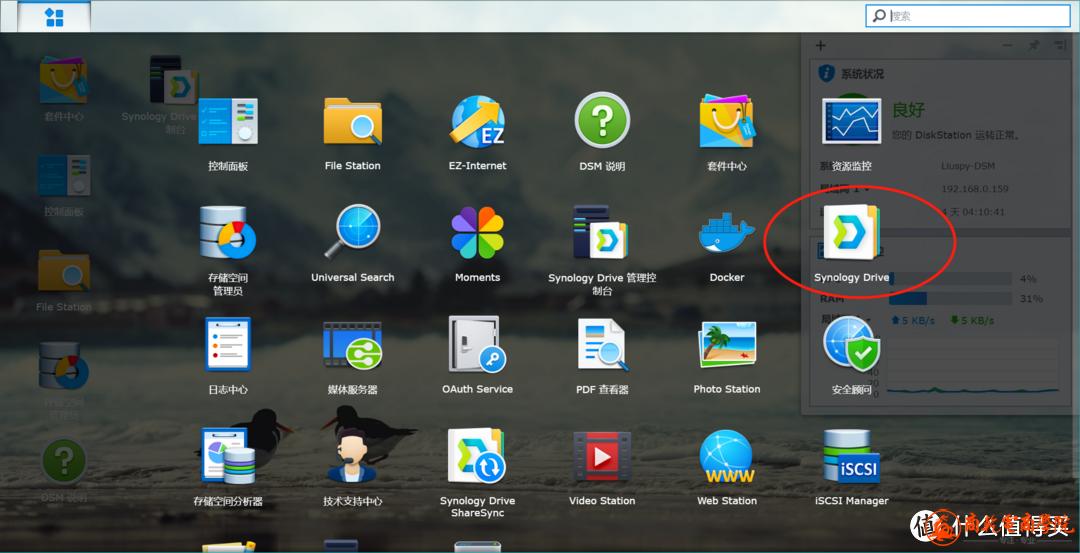
Task: Launch Docker from the app menu
Action: coord(727,234)
